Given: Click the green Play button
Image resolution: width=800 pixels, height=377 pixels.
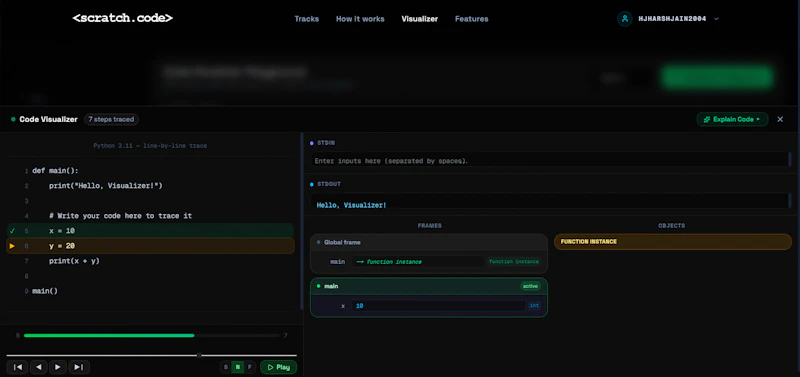Looking at the screenshot, I should pos(279,367).
